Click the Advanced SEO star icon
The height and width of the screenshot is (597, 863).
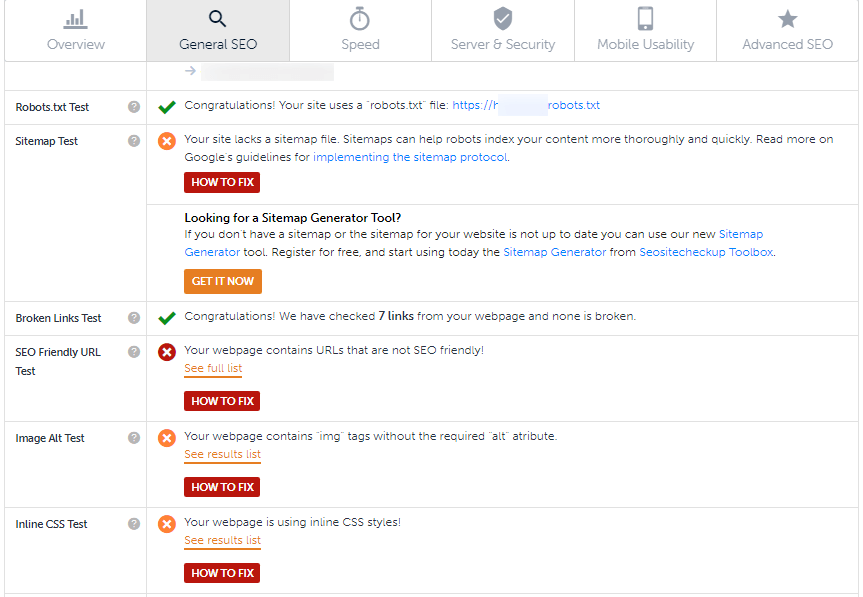pyautogui.click(x=787, y=19)
